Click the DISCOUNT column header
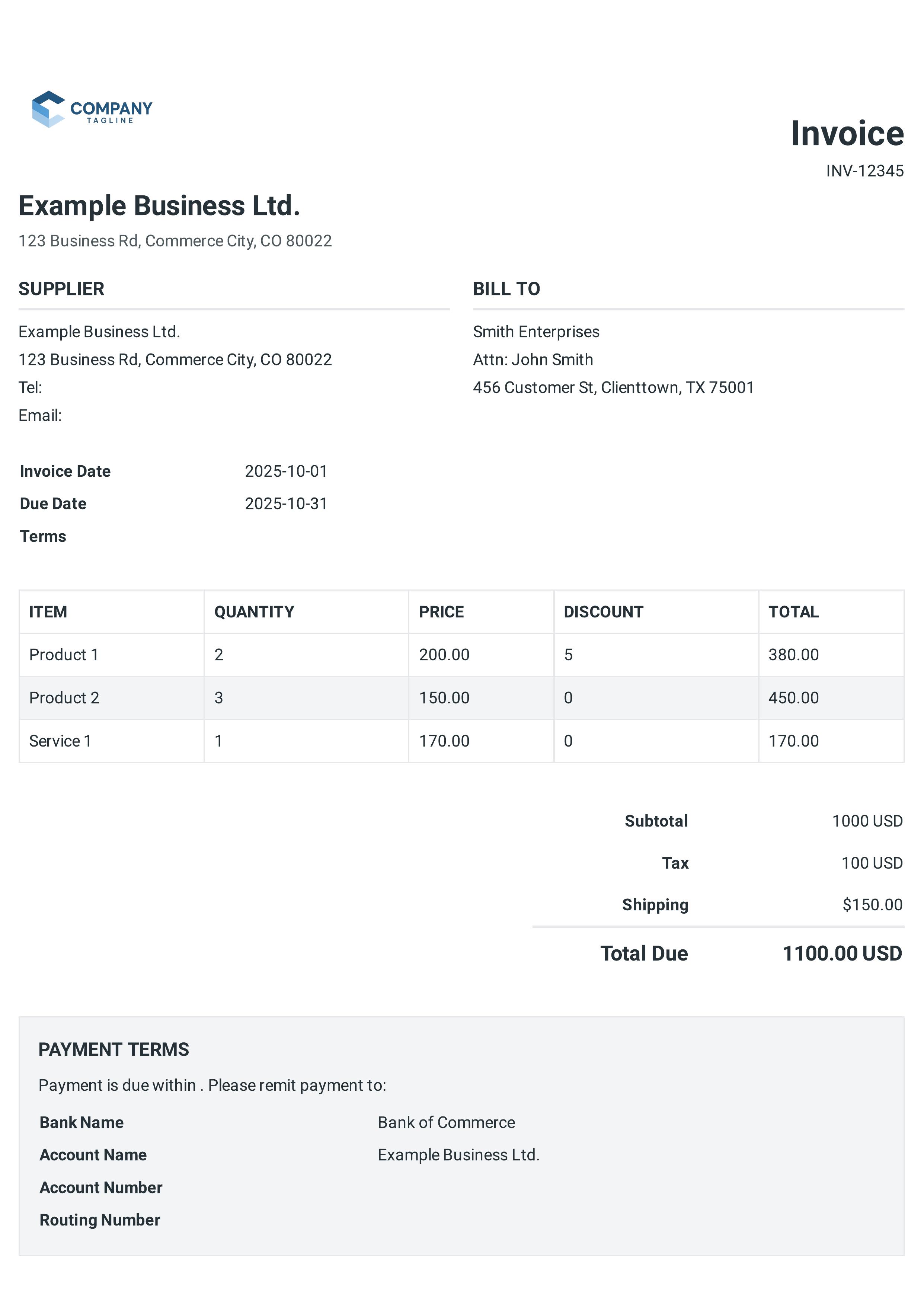Viewport: 924px width, 1307px height. [603, 612]
